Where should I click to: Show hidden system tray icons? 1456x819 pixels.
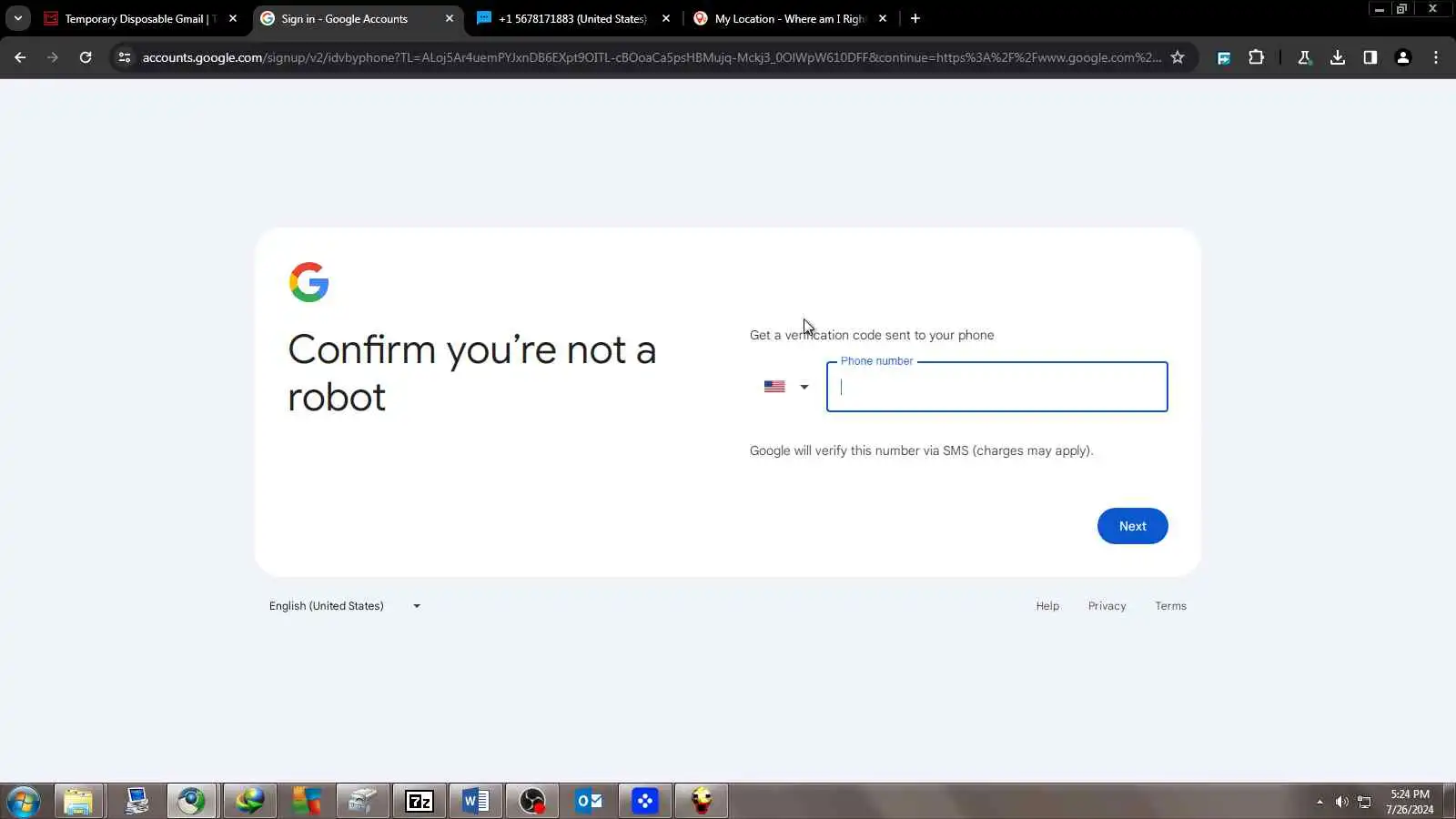coord(1319,802)
